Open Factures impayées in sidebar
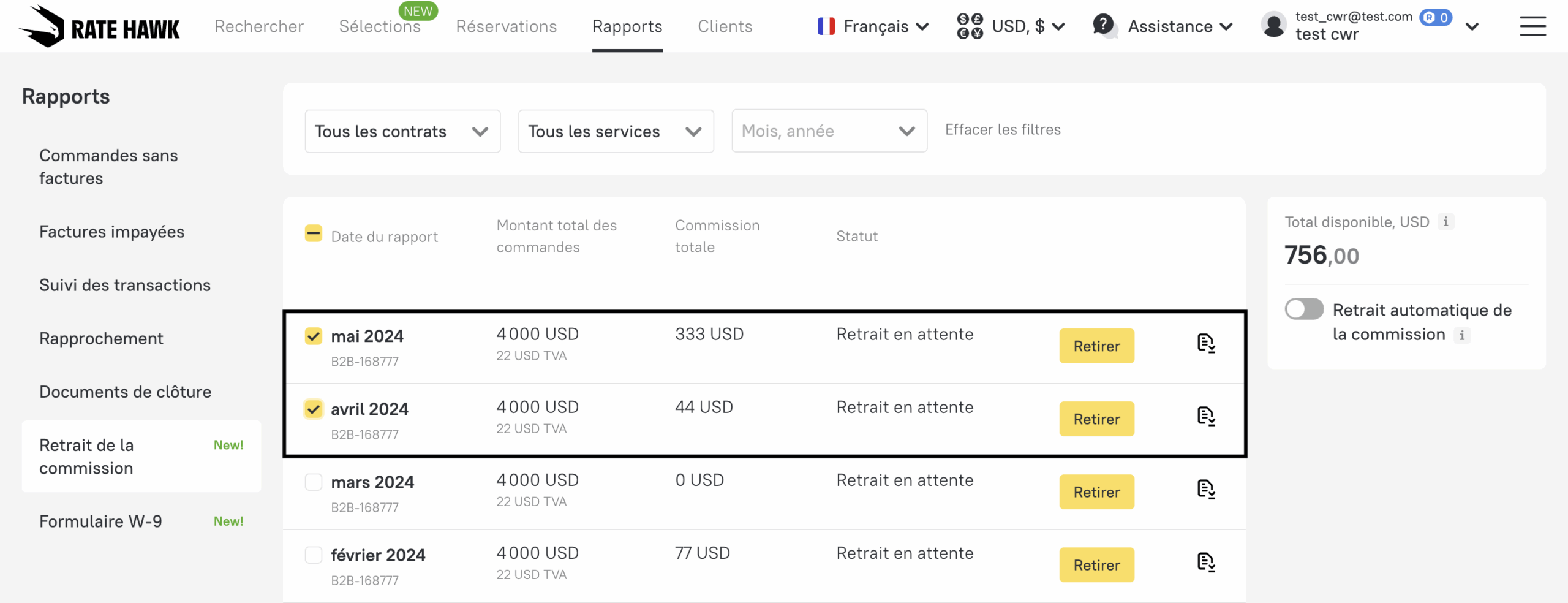The image size is (1568, 603). pos(111,232)
